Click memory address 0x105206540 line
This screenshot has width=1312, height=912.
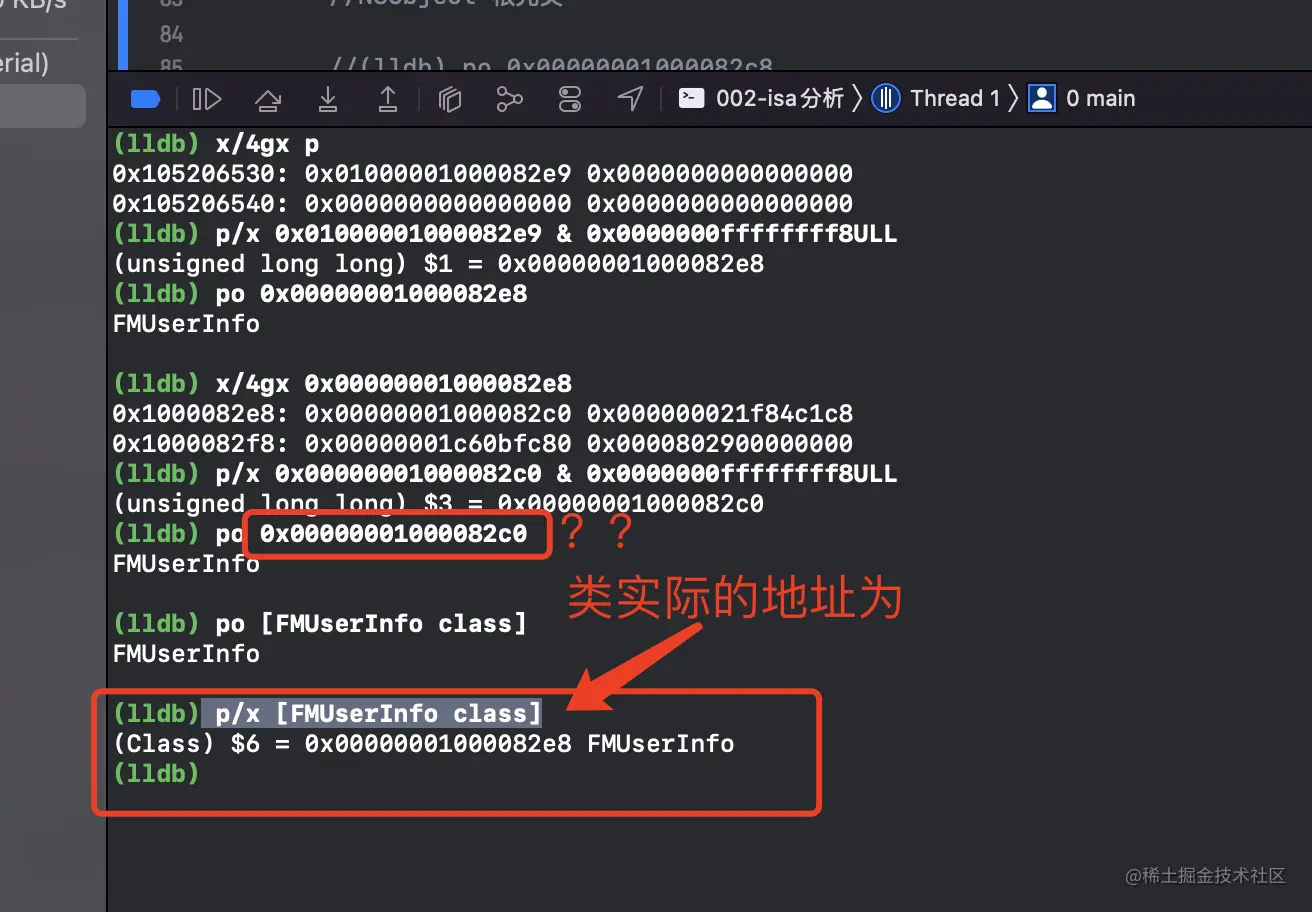coord(482,204)
